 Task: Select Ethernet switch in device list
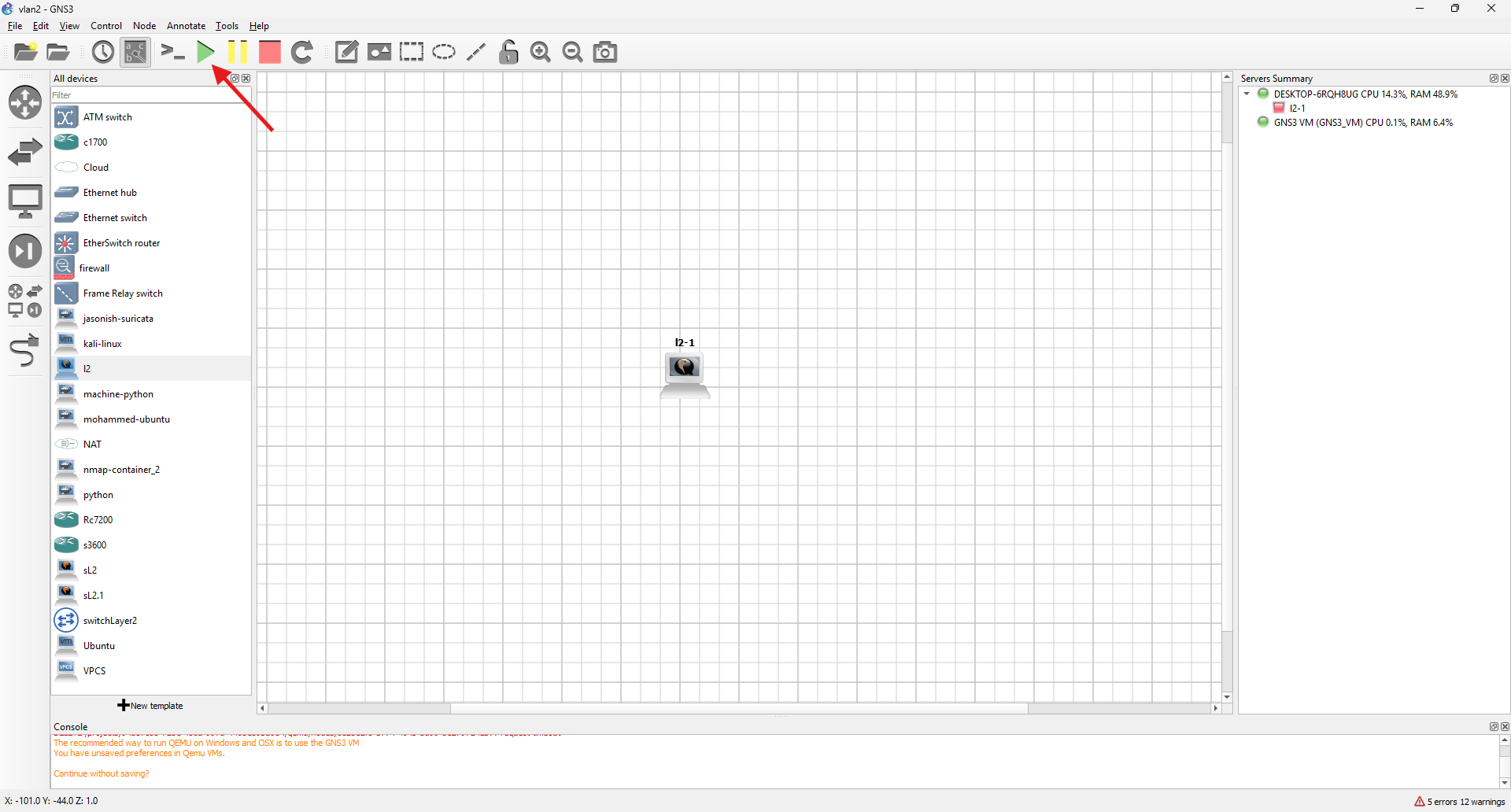pyautogui.click(x=151, y=218)
